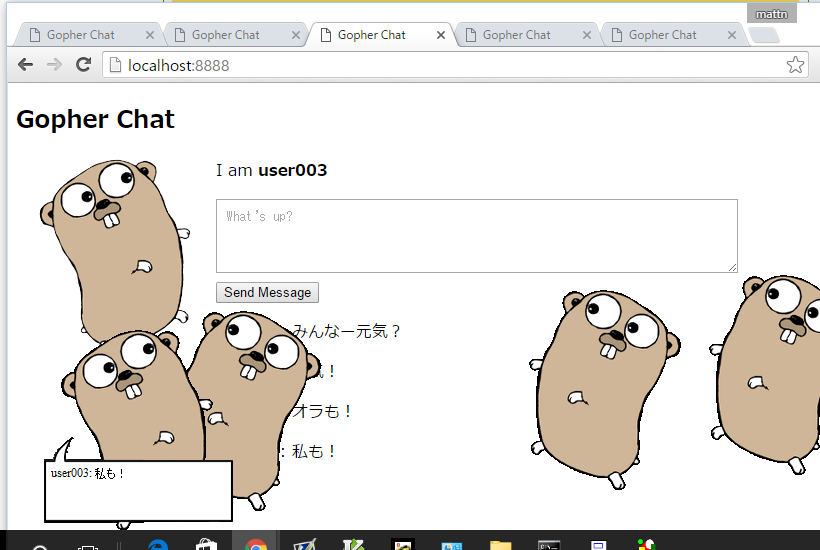Open a new tab with the new-tab button
The height and width of the screenshot is (550, 820).
click(764, 35)
